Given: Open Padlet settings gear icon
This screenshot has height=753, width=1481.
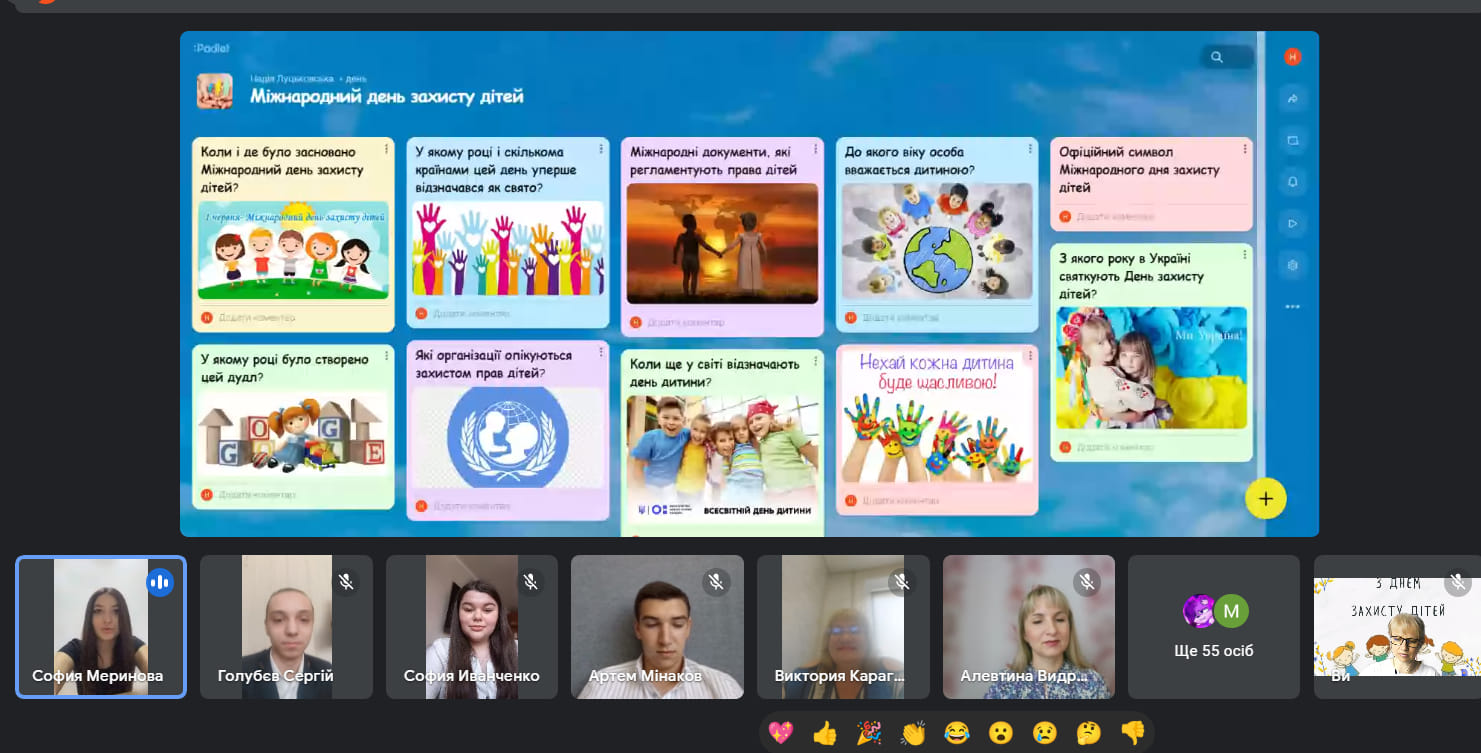Looking at the screenshot, I should click(x=1292, y=265).
